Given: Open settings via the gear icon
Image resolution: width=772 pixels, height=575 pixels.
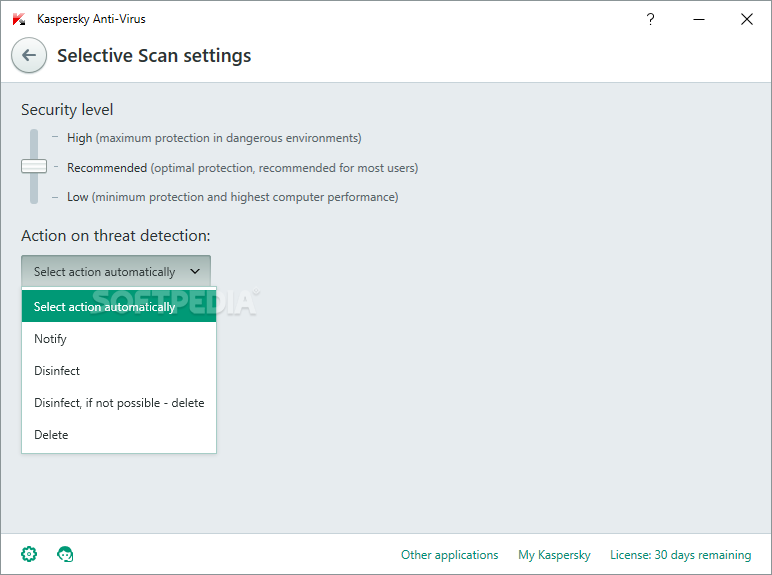Looking at the screenshot, I should [x=29, y=554].
